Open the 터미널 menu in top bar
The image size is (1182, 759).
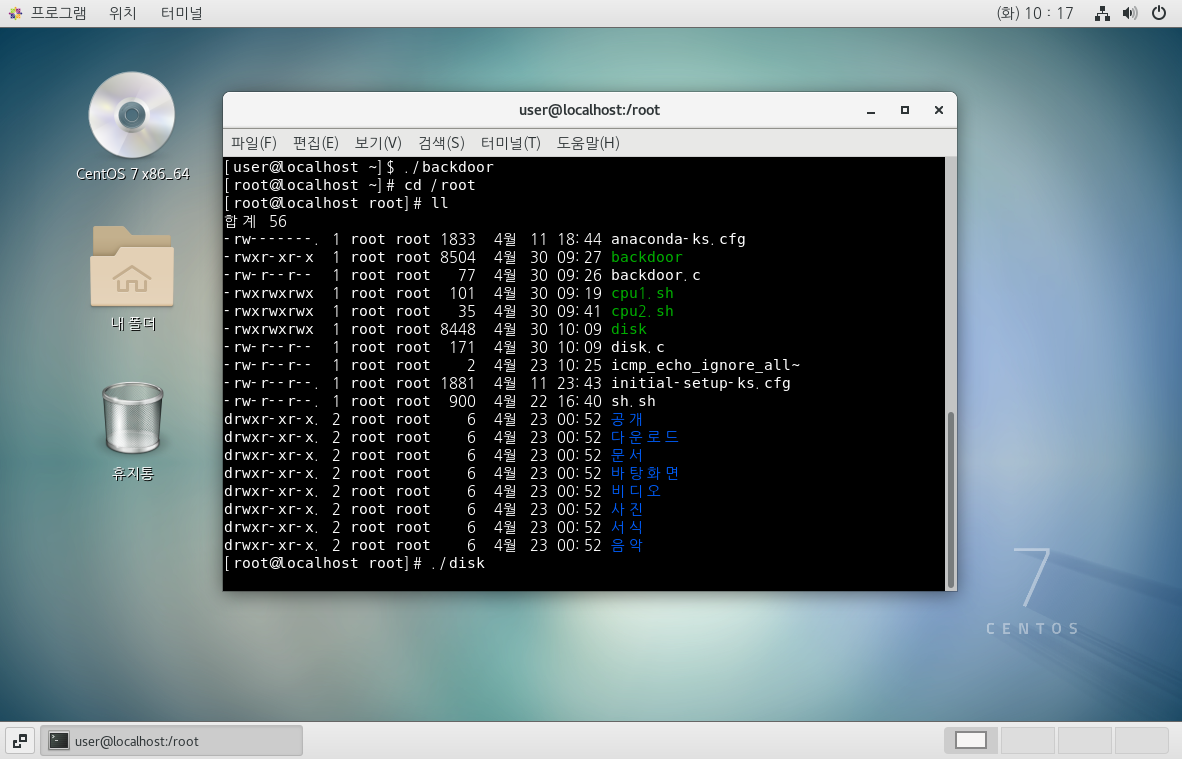[x=181, y=13]
